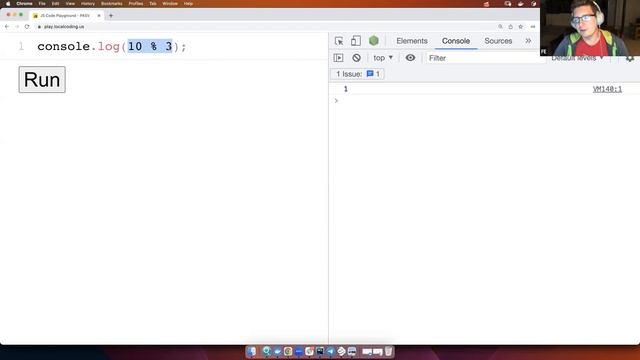Open a new browser tab
Viewport: 640px width, 360px height.
(111, 16)
